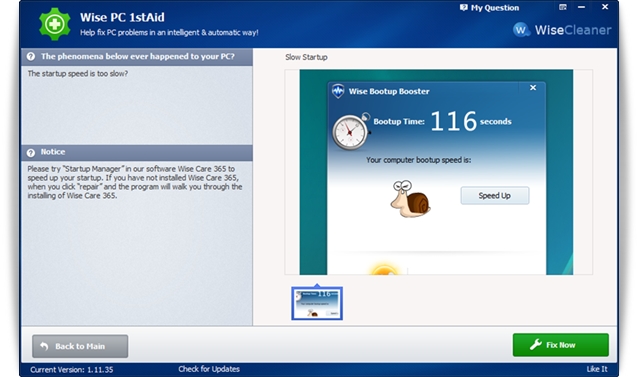Click the green Wise PC 1stAid gear logo
This screenshot has width=638, height=377.
point(55,24)
